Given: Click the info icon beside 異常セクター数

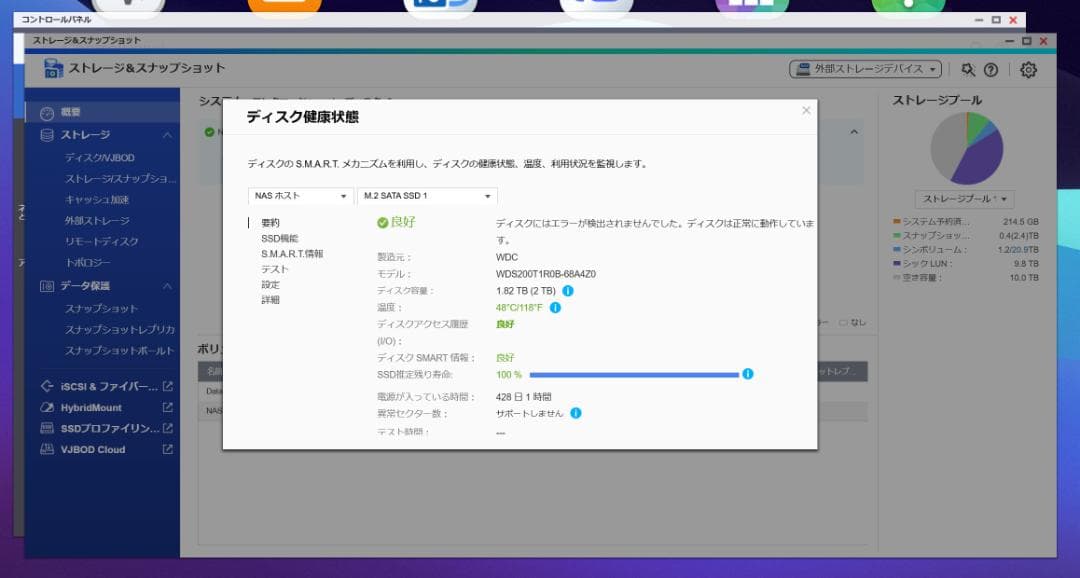Looking at the screenshot, I should click(576, 411).
